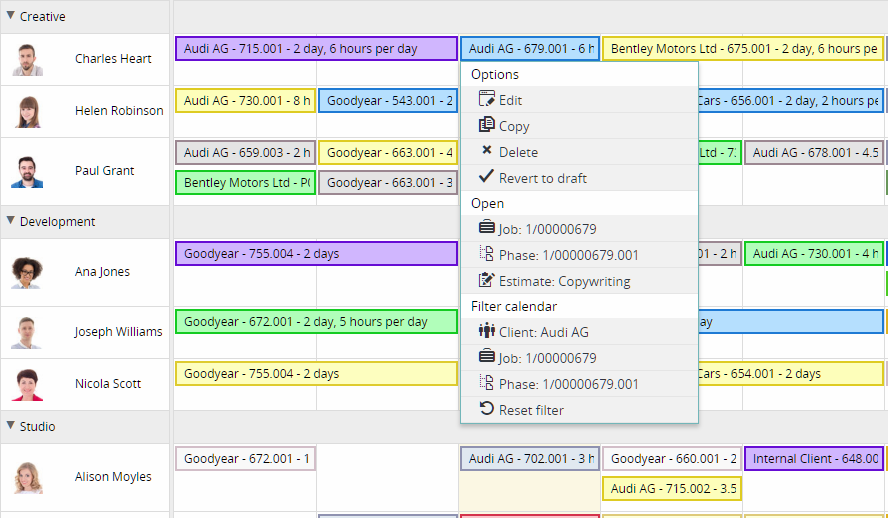The image size is (888, 518).
Task: Click the briefcase icon under Filter calendar
Action: tap(486, 357)
